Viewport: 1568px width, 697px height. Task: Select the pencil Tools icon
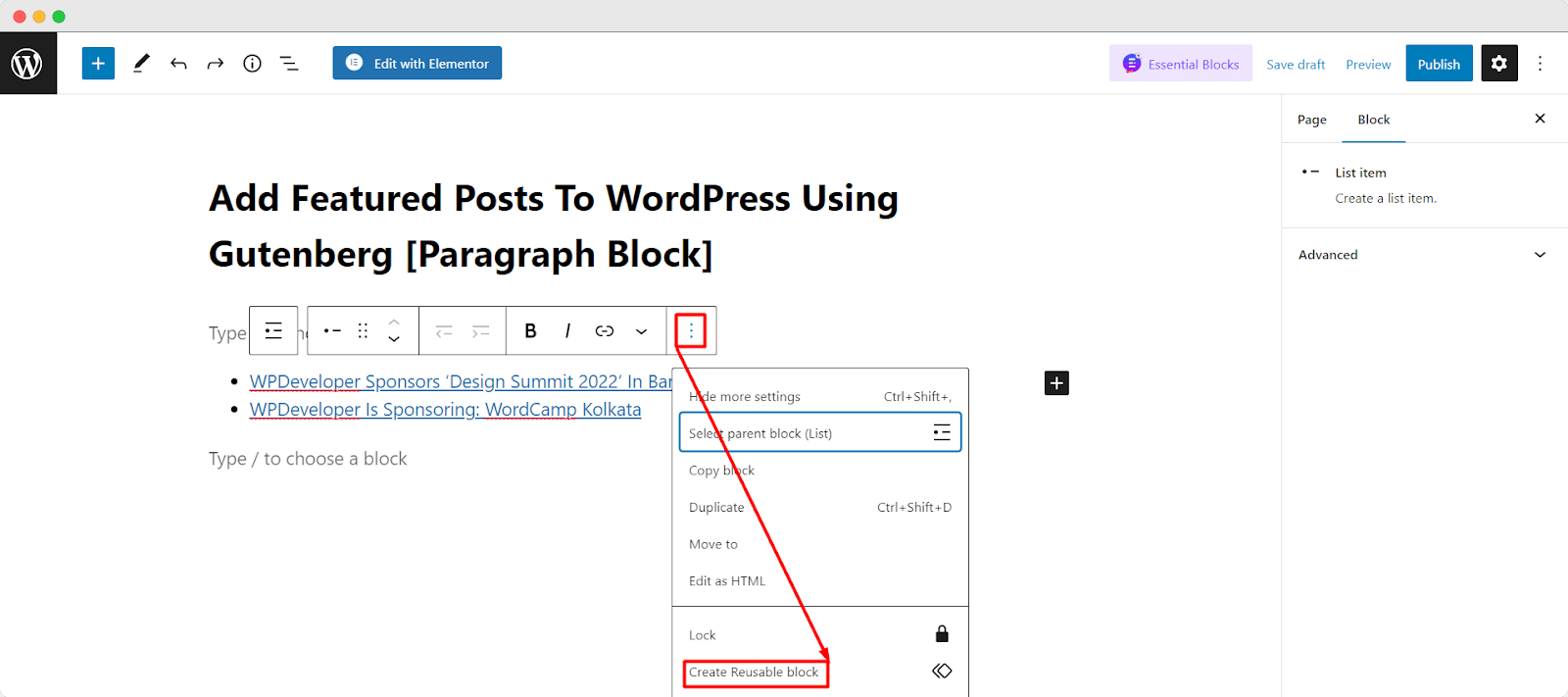coord(141,64)
